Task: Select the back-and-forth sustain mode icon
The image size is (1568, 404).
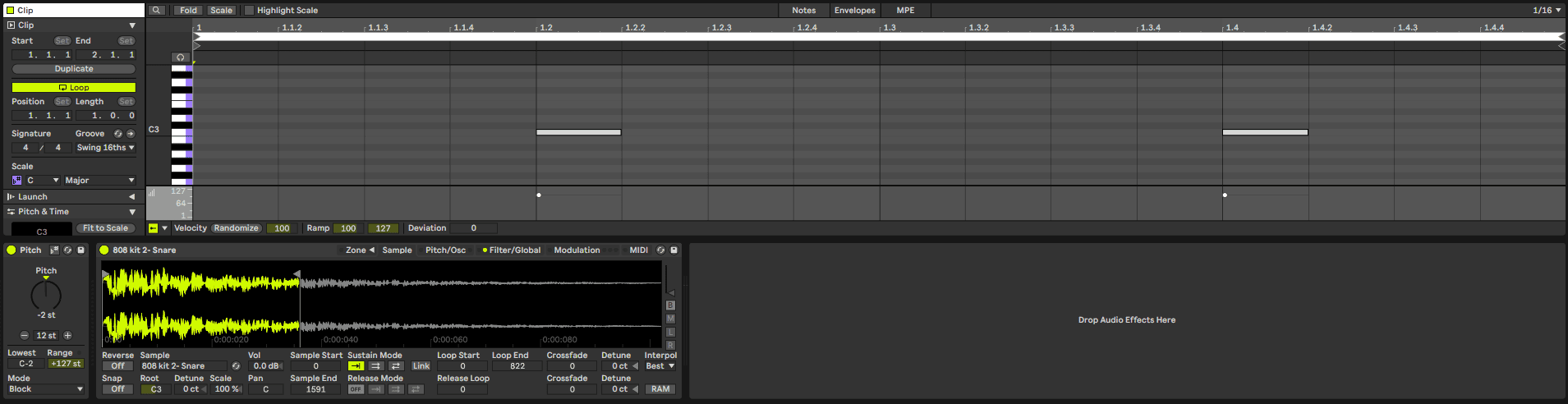Action: 396,366
